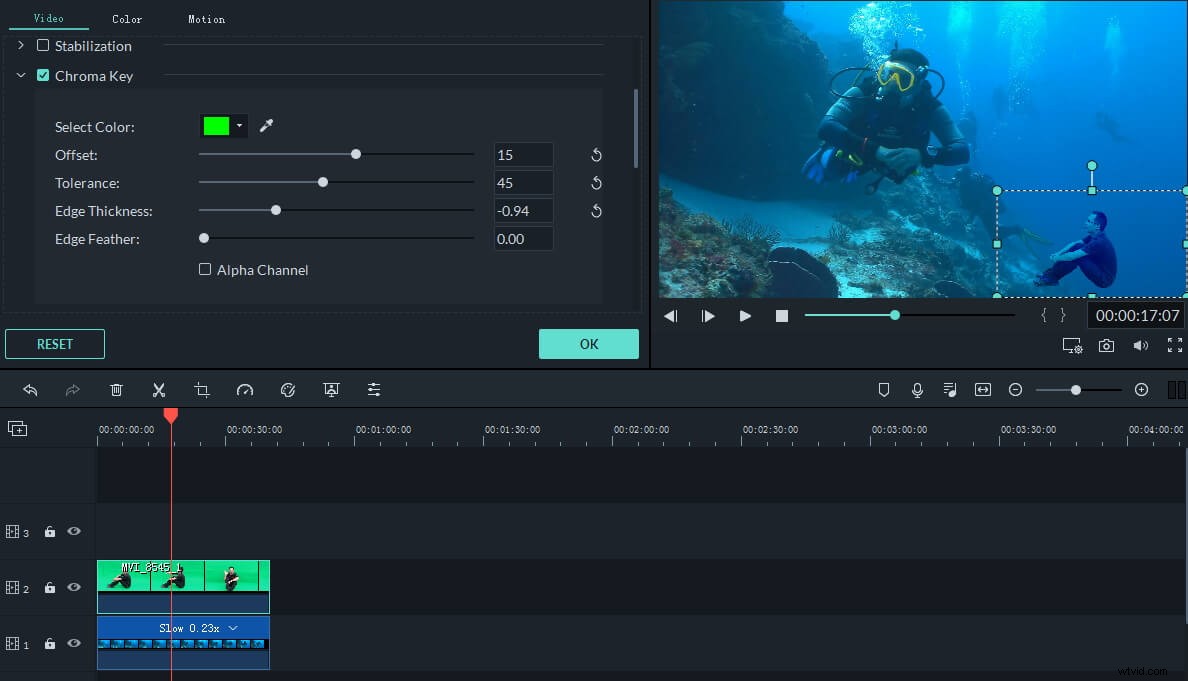Viewport: 1188px width, 681px height.
Task: Switch to the Color tab
Action: (127, 18)
